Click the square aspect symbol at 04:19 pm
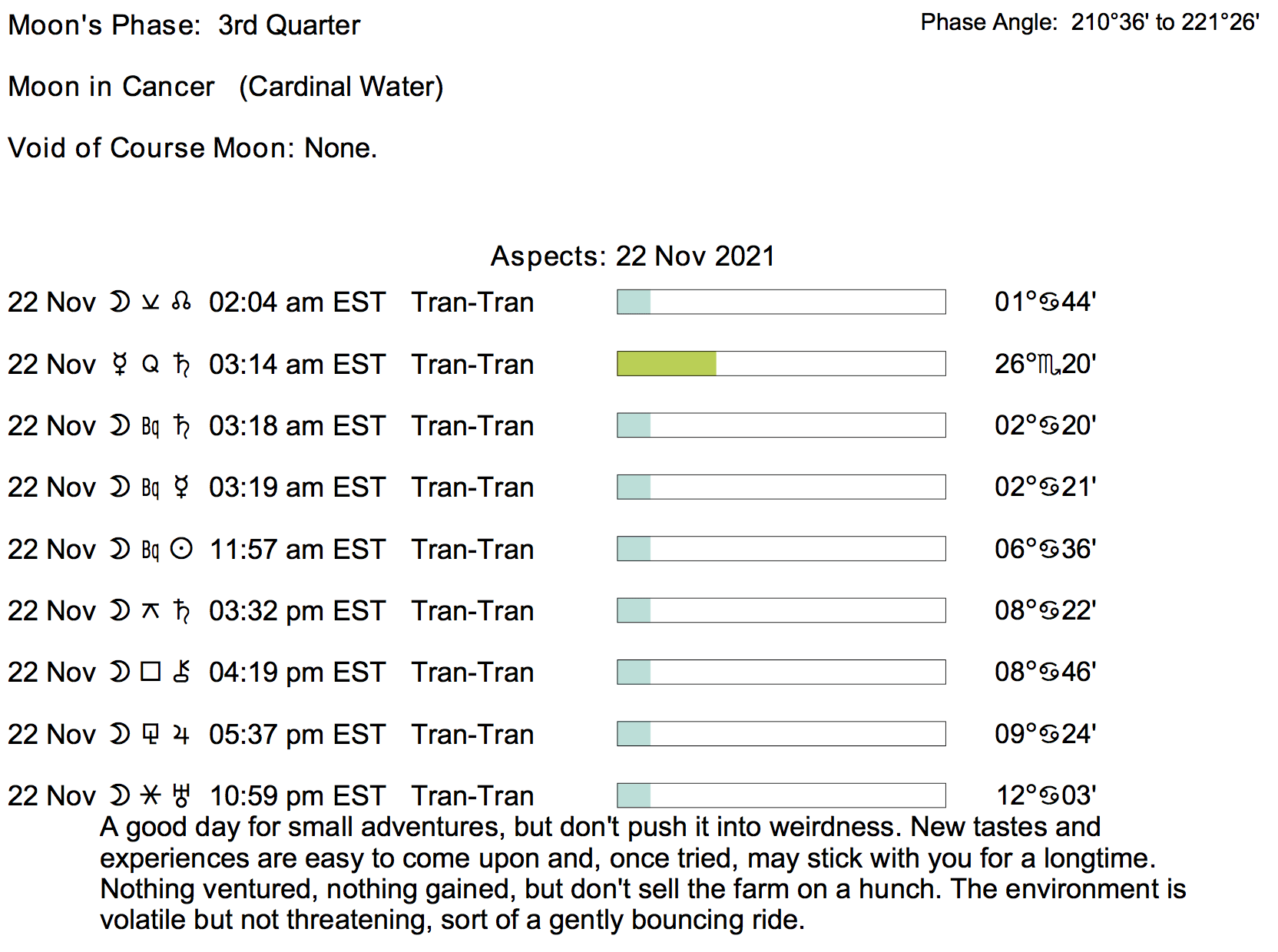The height and width of the screenshot is (952, 1278). point(151,672)
